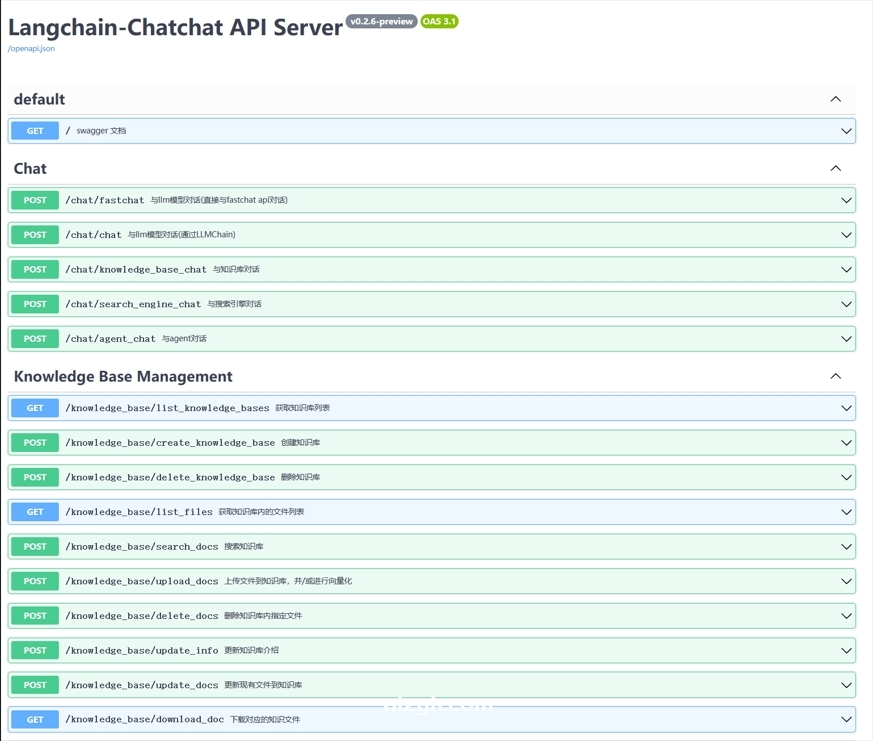Click the POST badge on /chat/chat
Screen dimensions: 873x741
tap(33, 234)
